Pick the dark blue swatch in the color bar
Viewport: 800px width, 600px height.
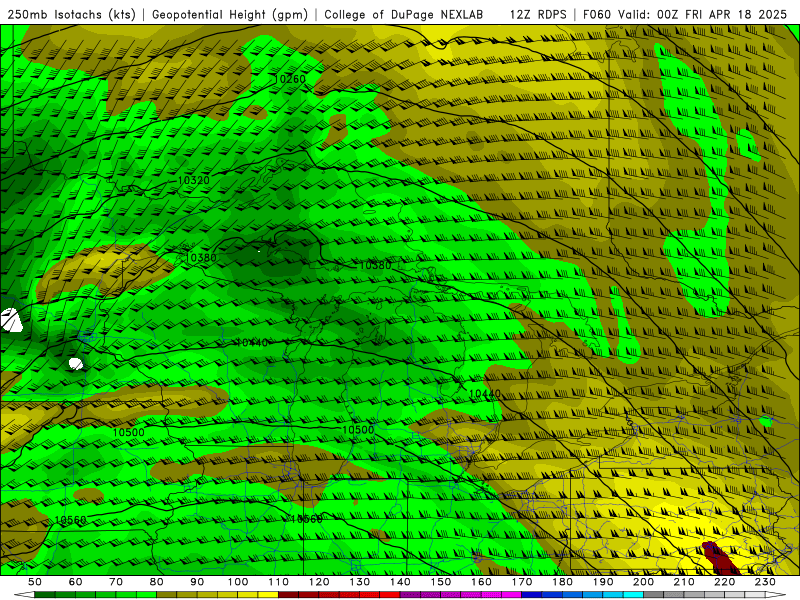click(531, 595)
